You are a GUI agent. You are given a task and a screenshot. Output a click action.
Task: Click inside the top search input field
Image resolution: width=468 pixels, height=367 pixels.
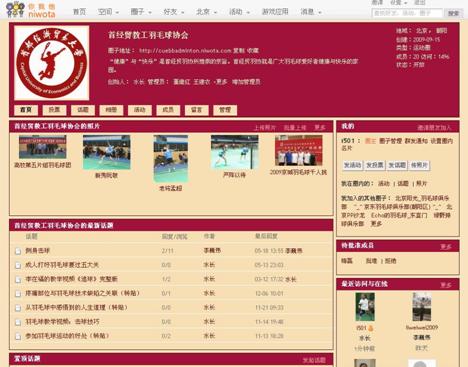(x=407, y=13)
